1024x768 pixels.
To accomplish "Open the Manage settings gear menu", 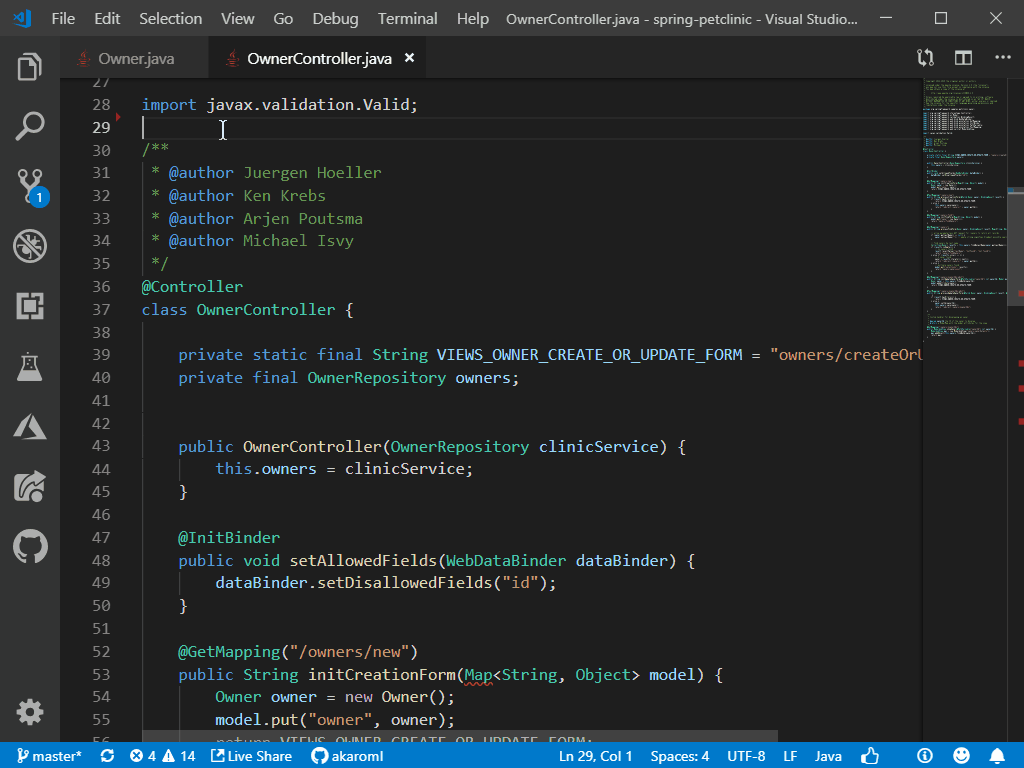I will [30, 712].
